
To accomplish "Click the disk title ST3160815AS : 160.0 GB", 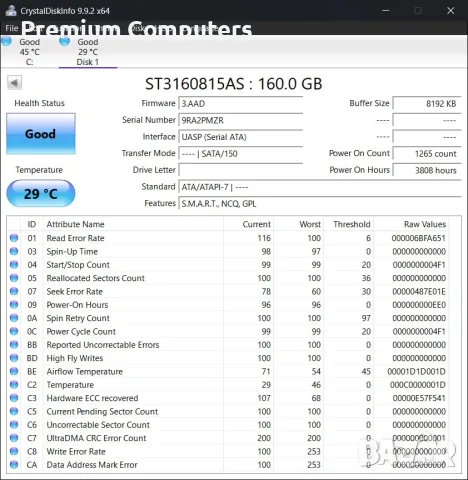I will 234,84.
